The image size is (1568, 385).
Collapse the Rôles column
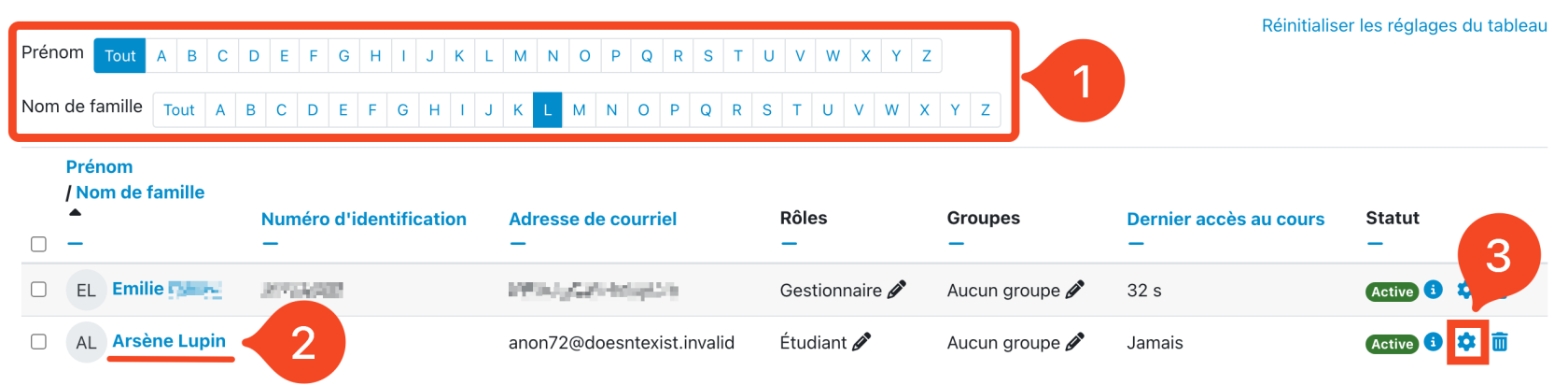point(789,244)
